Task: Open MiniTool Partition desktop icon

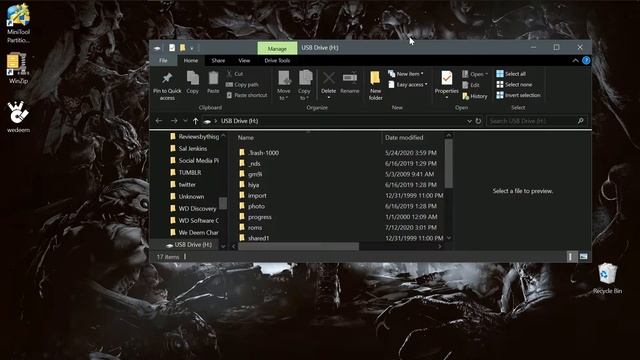Action: click(x=18, y=23)
